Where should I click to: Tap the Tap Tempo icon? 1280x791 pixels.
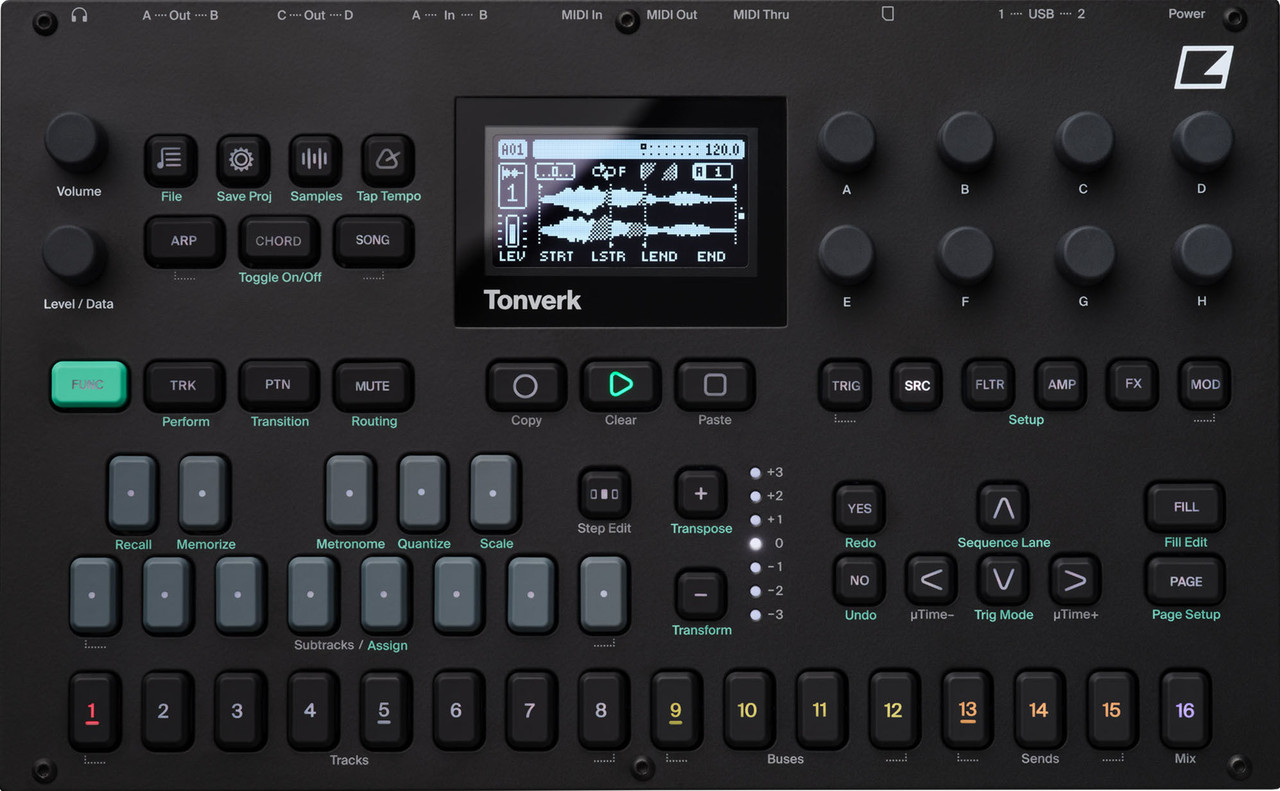click(x=387, y=160)
